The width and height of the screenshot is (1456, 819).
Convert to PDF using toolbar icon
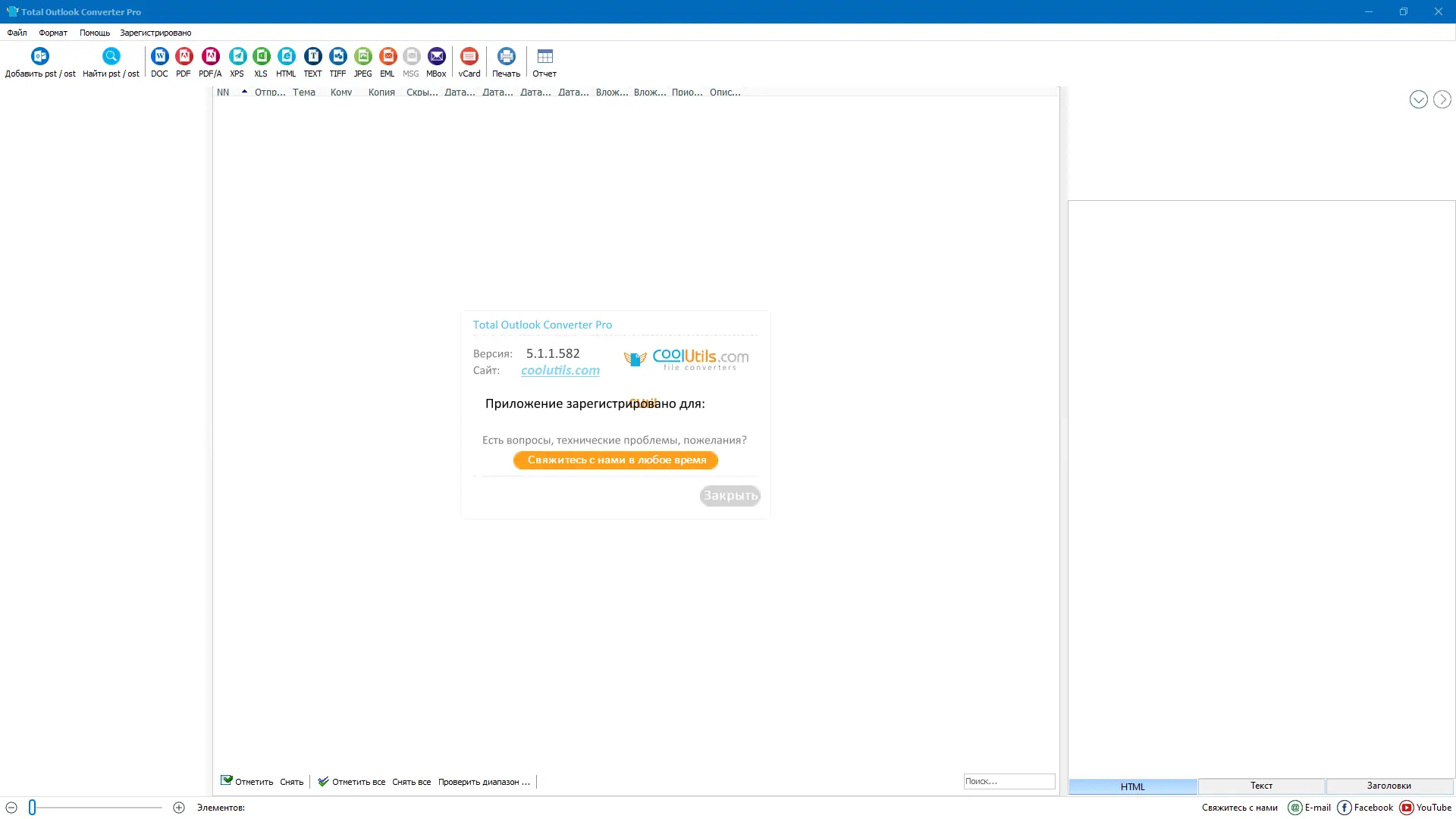coord(184,57)
